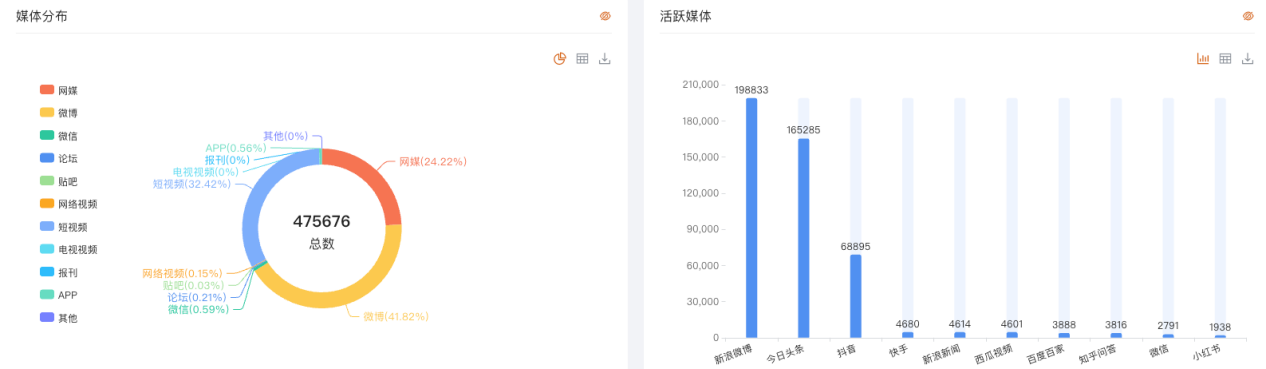Select the 微信(0.59%) pie label
This screenshot has width=1266, height=369.
[198, 309]
